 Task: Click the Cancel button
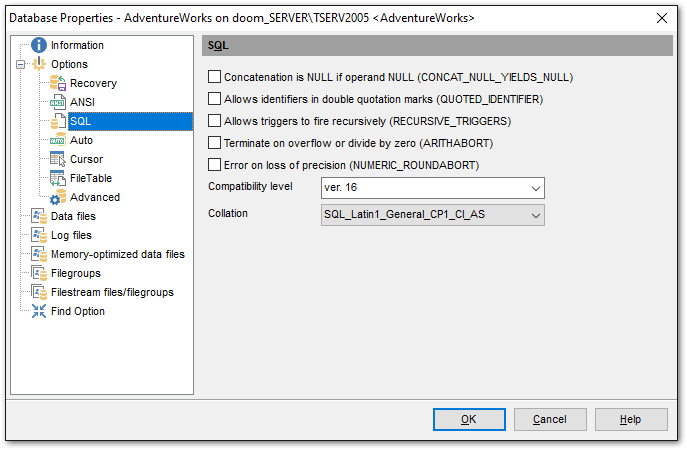(x=550, y=419)
